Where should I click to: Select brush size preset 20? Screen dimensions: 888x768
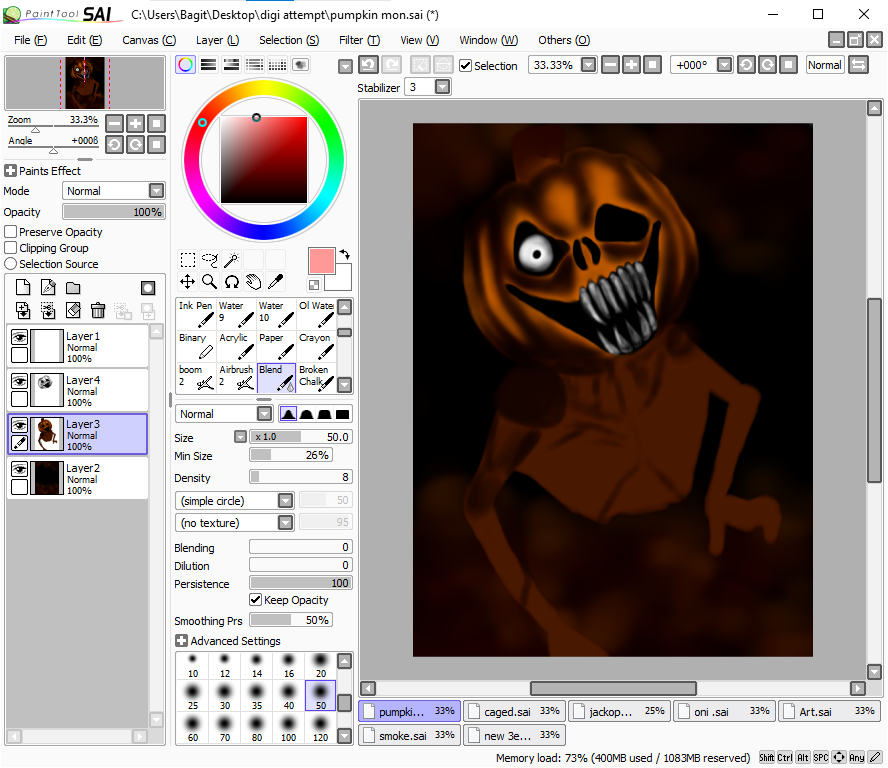pos(321,665)
